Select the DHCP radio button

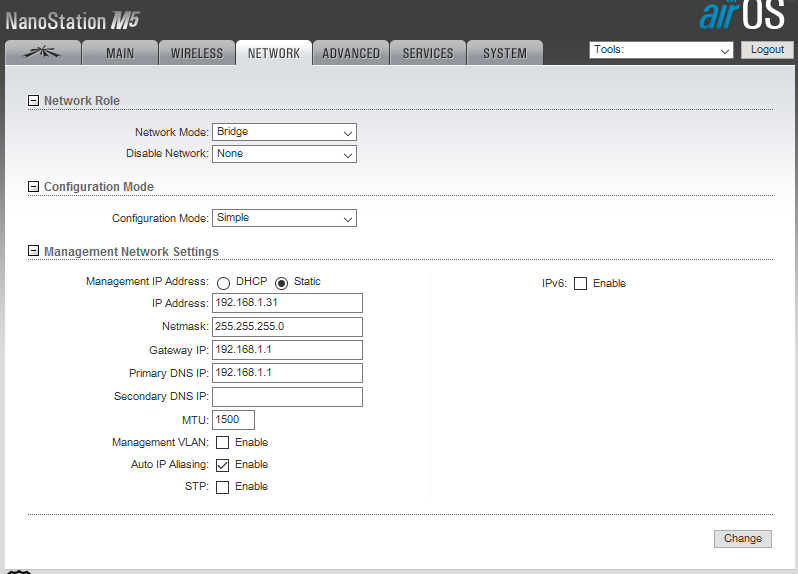coord(223,283)
